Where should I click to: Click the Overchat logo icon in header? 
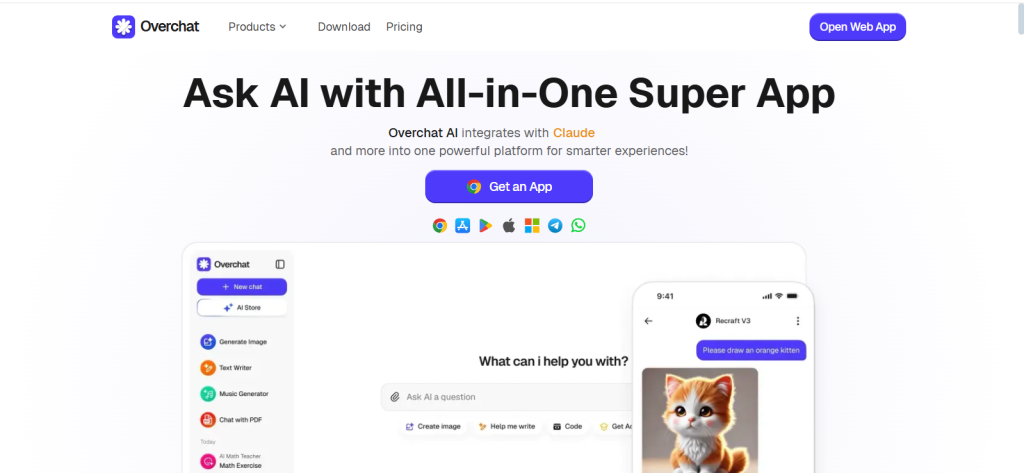[x=123, y=27]
